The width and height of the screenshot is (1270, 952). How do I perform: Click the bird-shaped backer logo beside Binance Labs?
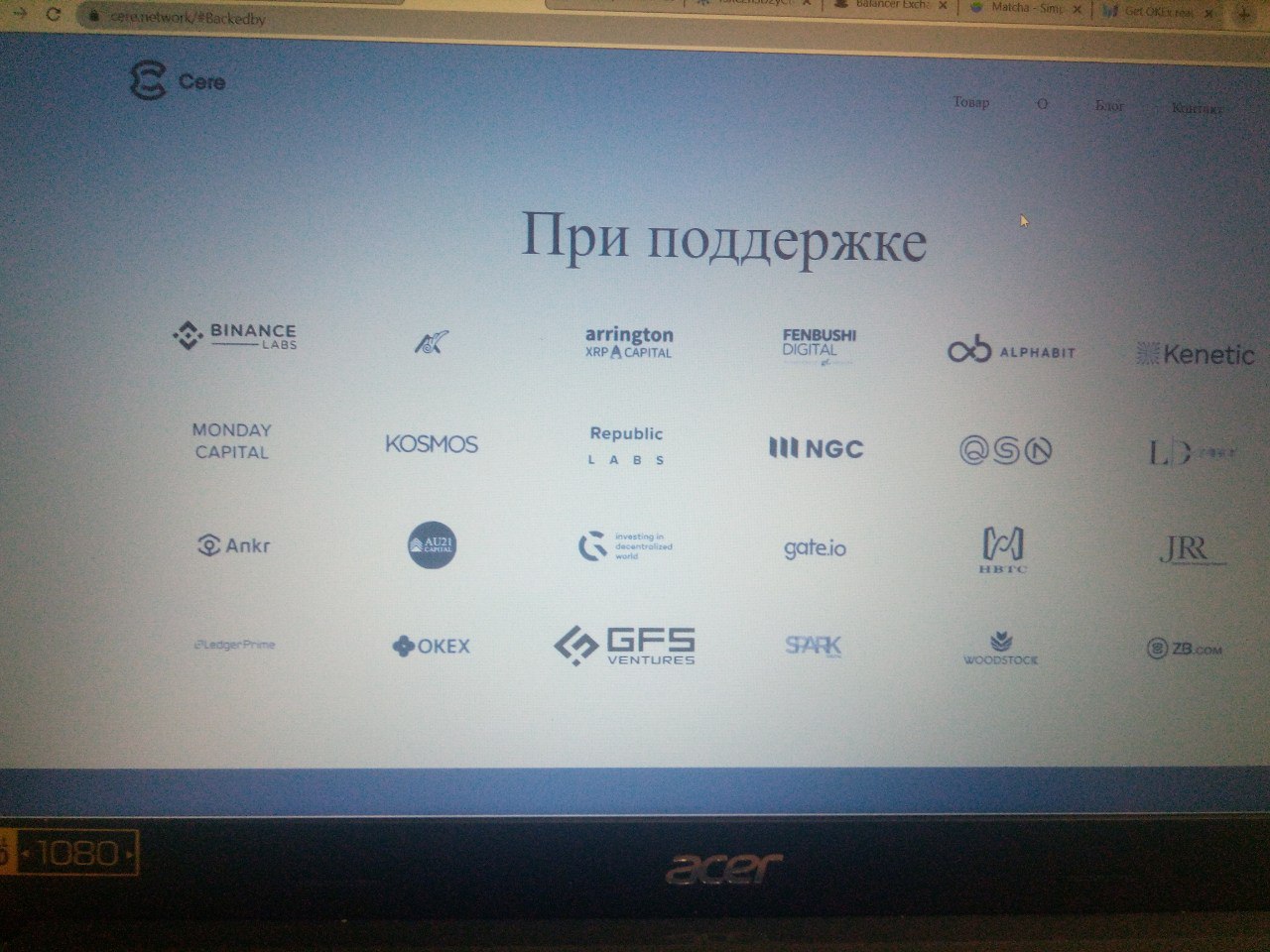431,343
